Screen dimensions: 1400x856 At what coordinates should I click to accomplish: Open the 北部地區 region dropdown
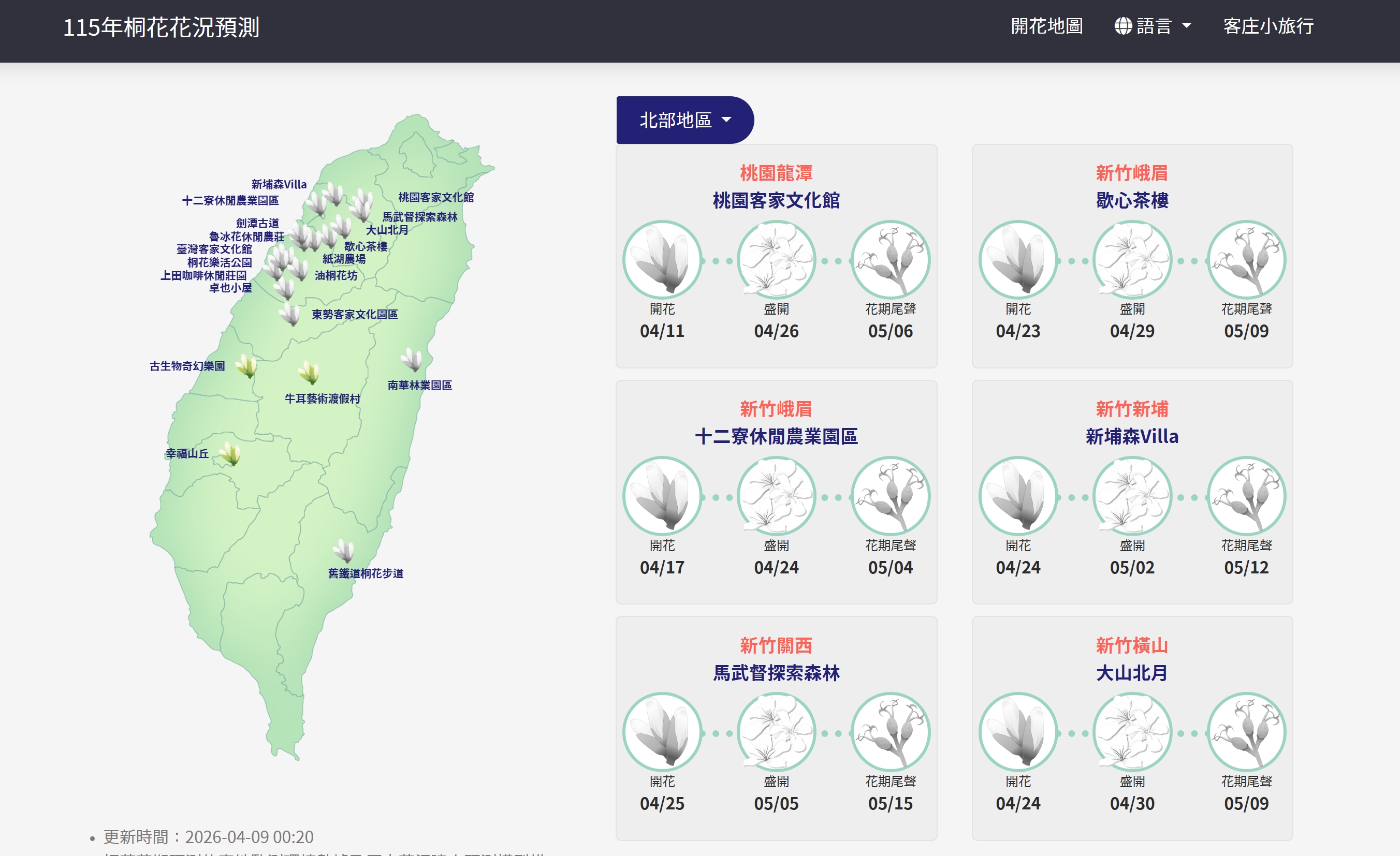684,120
